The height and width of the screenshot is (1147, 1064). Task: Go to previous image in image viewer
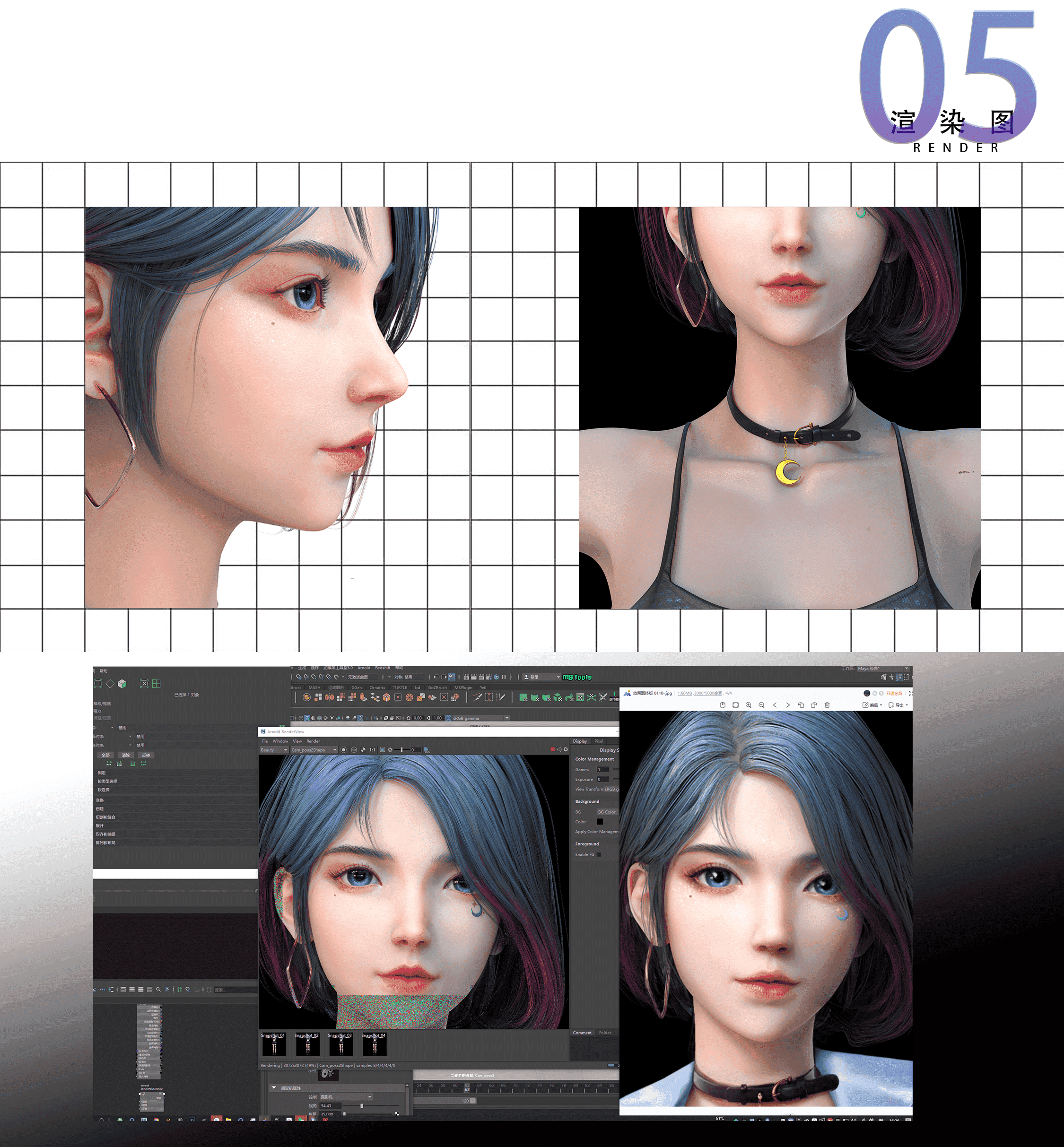tap(775, 705)
